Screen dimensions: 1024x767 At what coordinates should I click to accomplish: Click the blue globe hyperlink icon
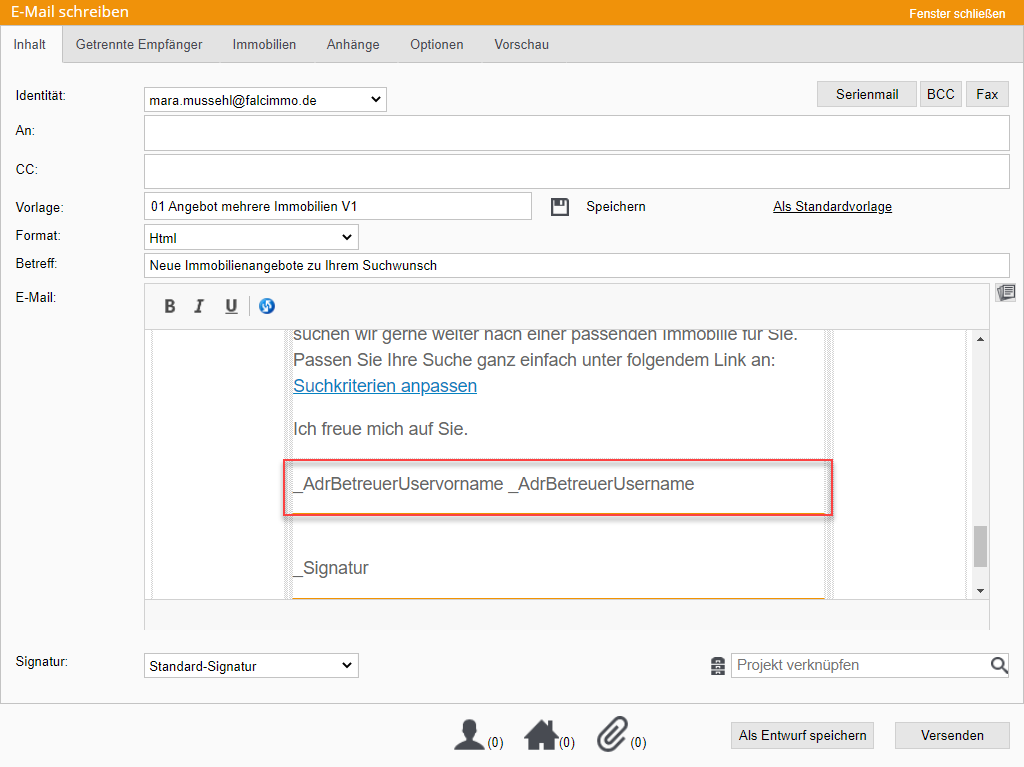[x=267, y=306]
